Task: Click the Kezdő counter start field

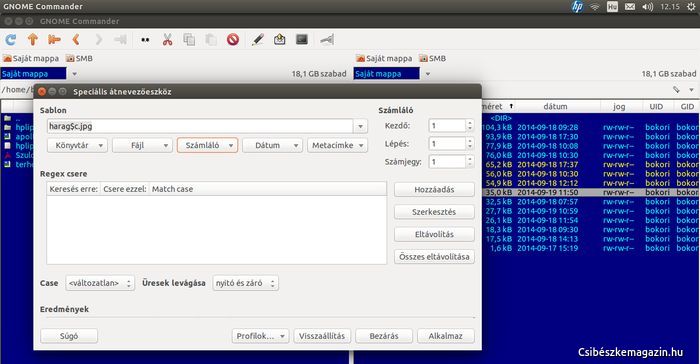Action: pos(446,126)
